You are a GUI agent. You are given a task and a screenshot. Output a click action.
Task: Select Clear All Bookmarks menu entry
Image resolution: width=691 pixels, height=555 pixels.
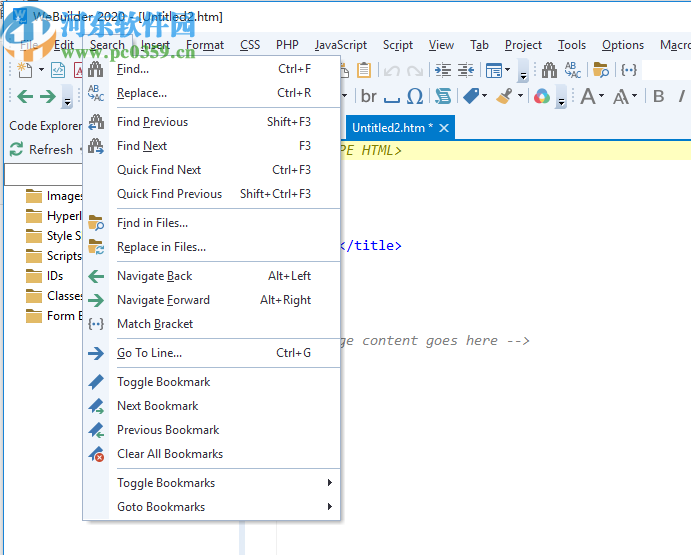pos(212,454)
